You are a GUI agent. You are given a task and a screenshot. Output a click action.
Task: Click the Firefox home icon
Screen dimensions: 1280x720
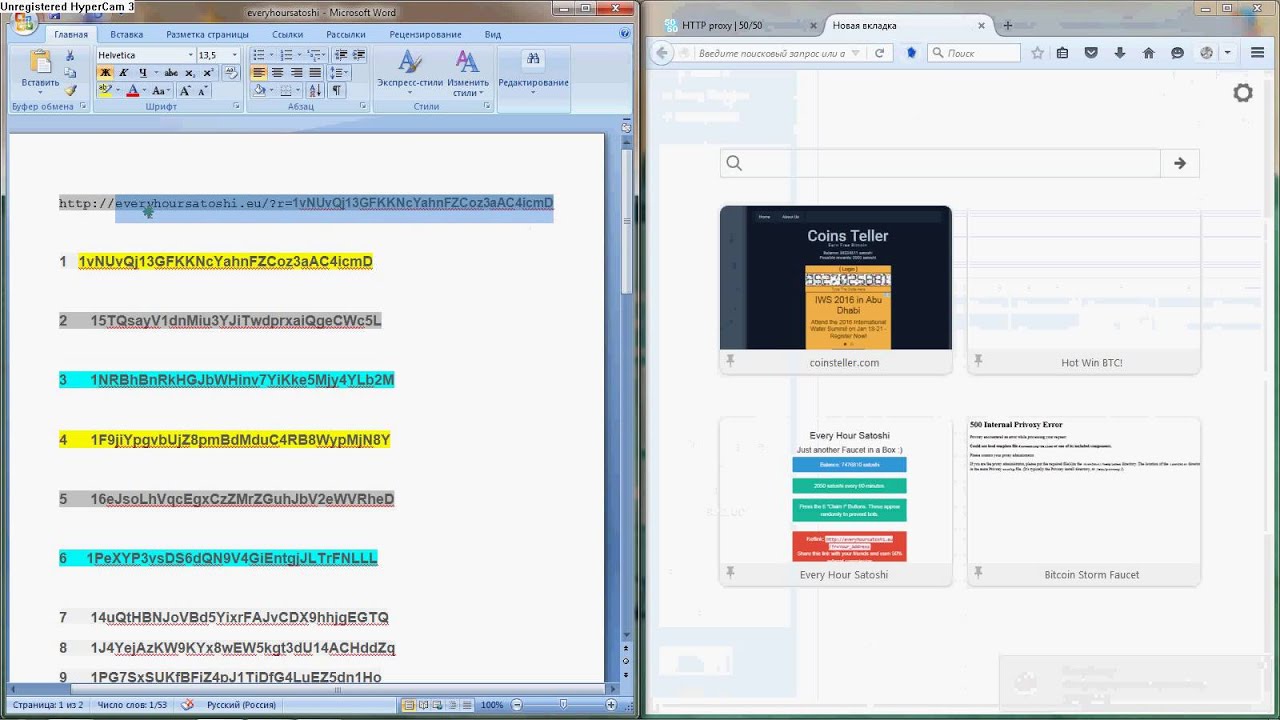pyautogui.click(x=1149, y=53)
